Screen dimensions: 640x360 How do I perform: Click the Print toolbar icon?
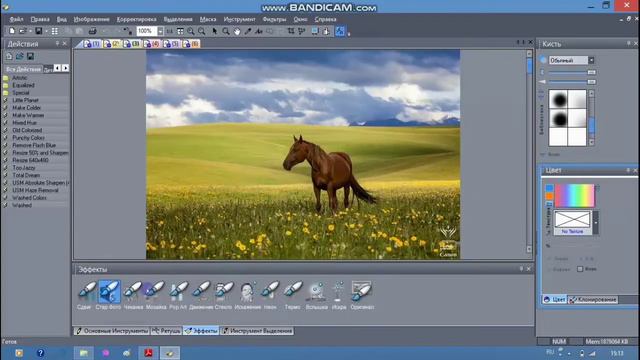[93, 31]
